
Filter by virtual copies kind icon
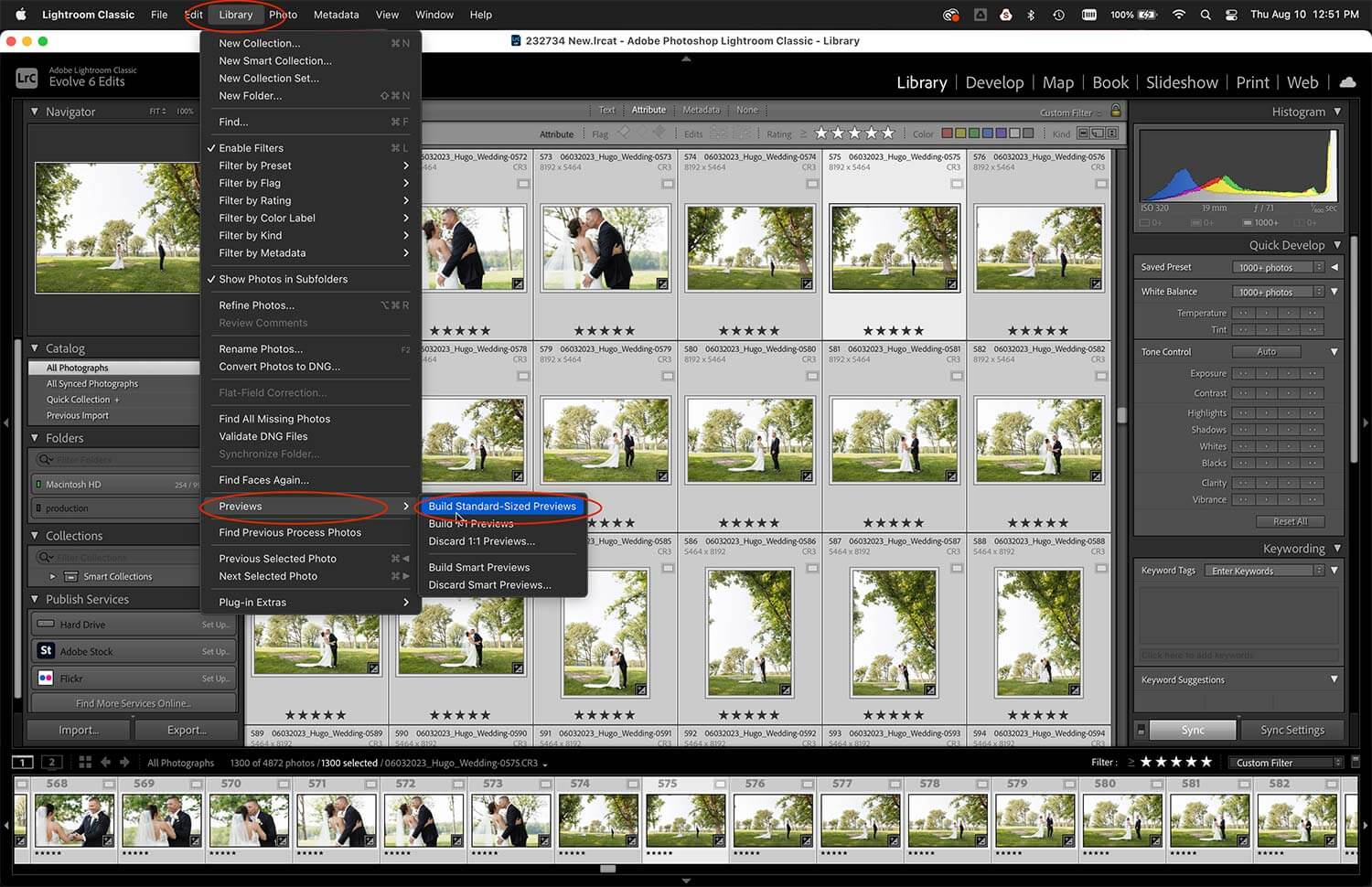(x=1098, y=133)
